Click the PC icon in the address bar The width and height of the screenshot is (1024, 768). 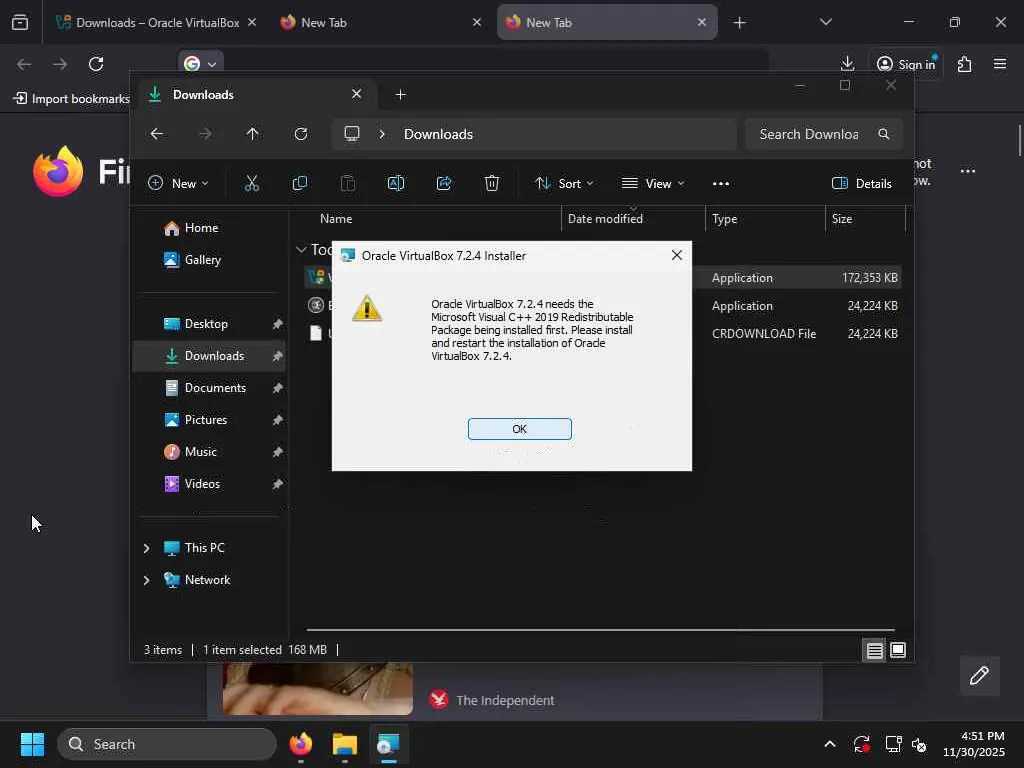pyautogui.click(x=352, y=134)
